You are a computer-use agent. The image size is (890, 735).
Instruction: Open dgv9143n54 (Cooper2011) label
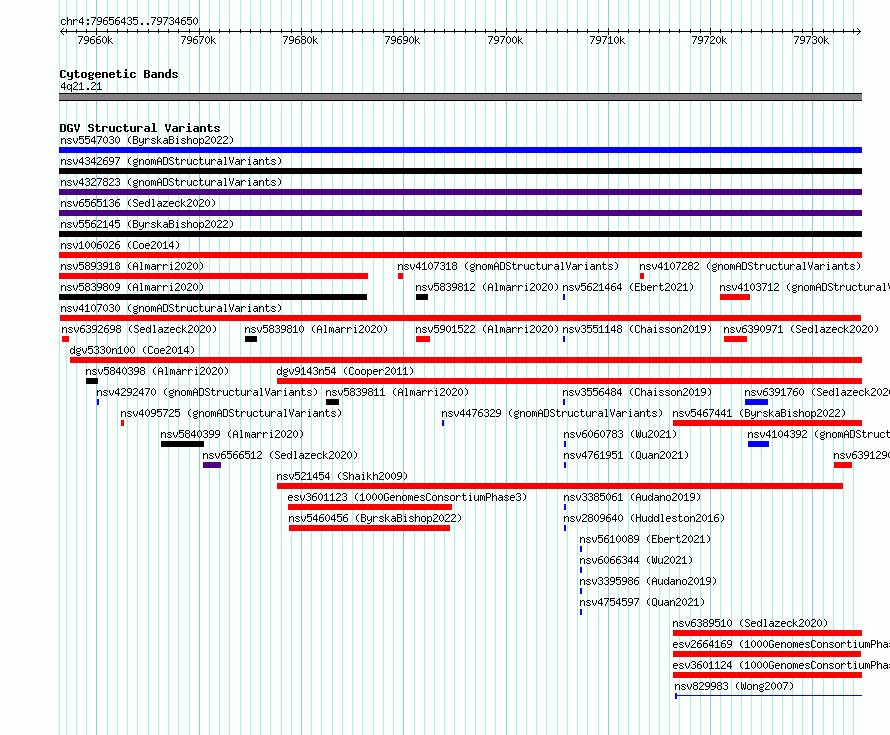tap(345, 371)
